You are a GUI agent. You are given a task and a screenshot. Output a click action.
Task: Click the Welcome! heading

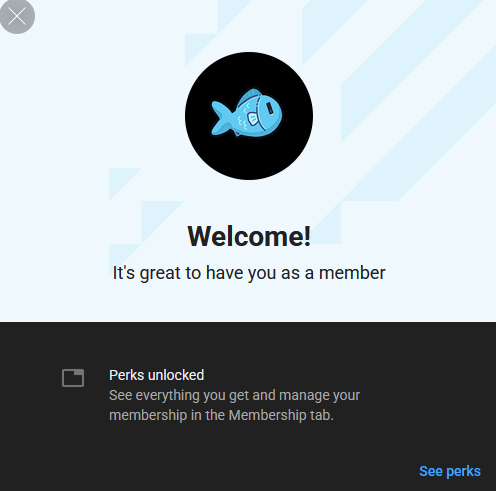point(249,236)
